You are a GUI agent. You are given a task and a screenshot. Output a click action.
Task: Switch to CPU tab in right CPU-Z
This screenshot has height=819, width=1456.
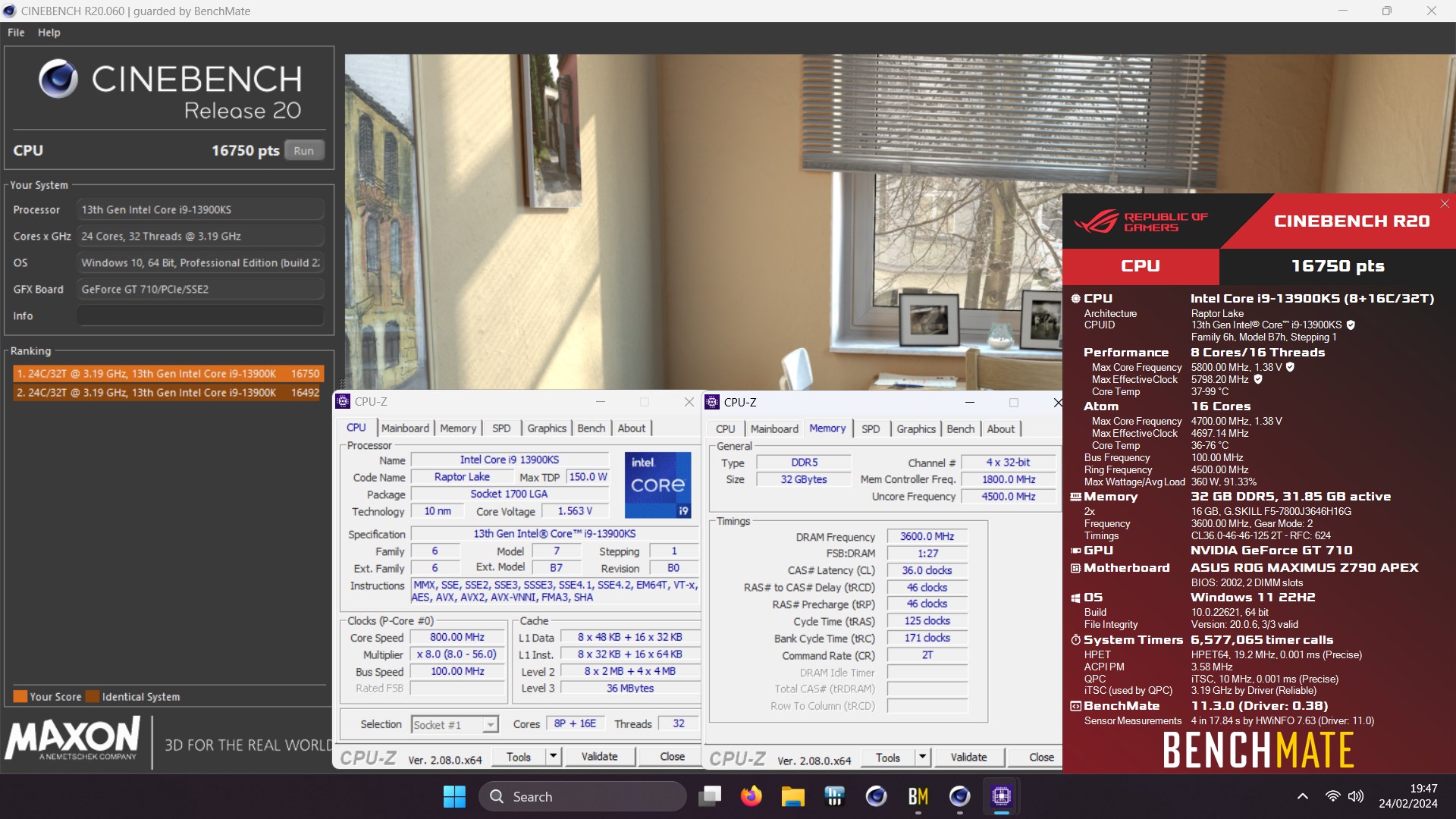pos(726,429)
